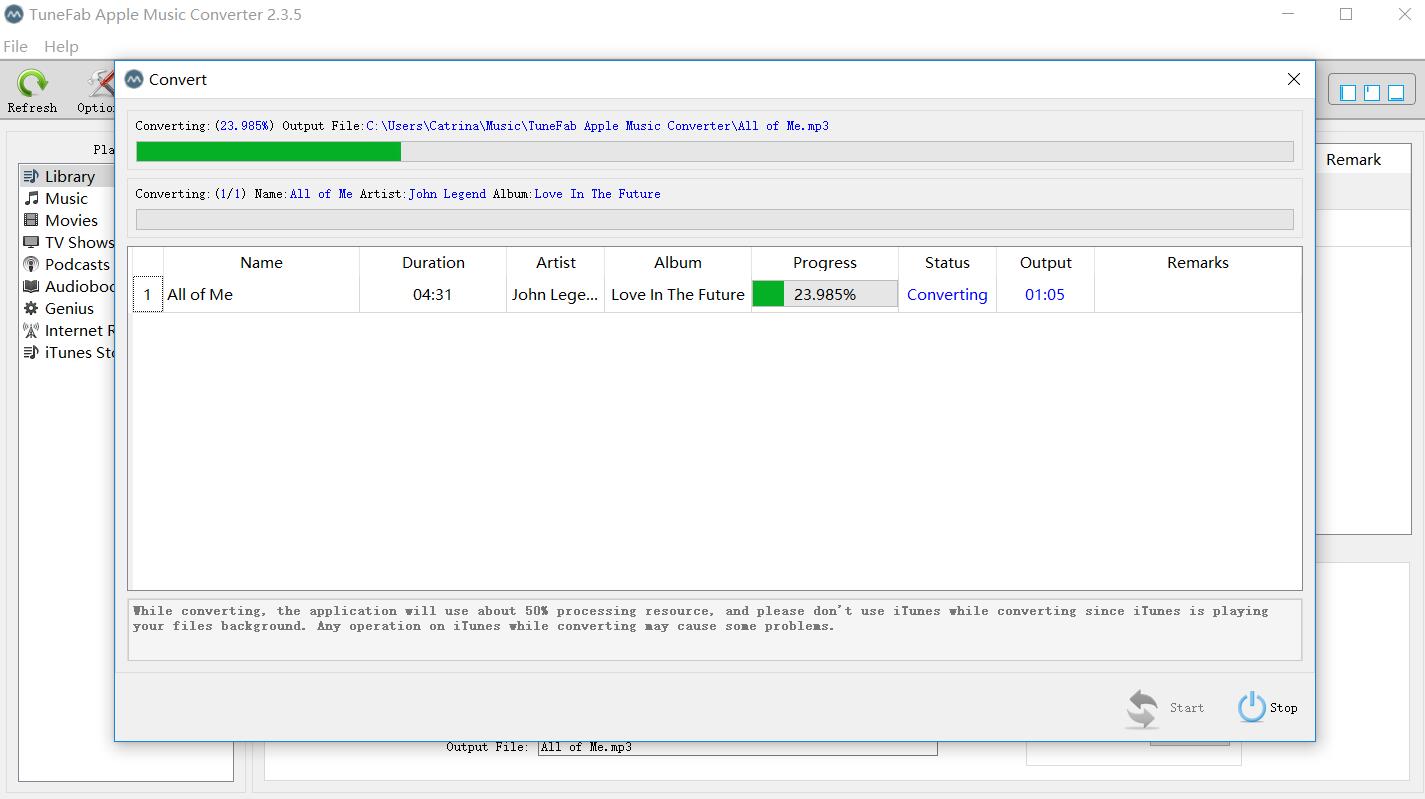Click the 04:31 duration cell

point(433,295)
